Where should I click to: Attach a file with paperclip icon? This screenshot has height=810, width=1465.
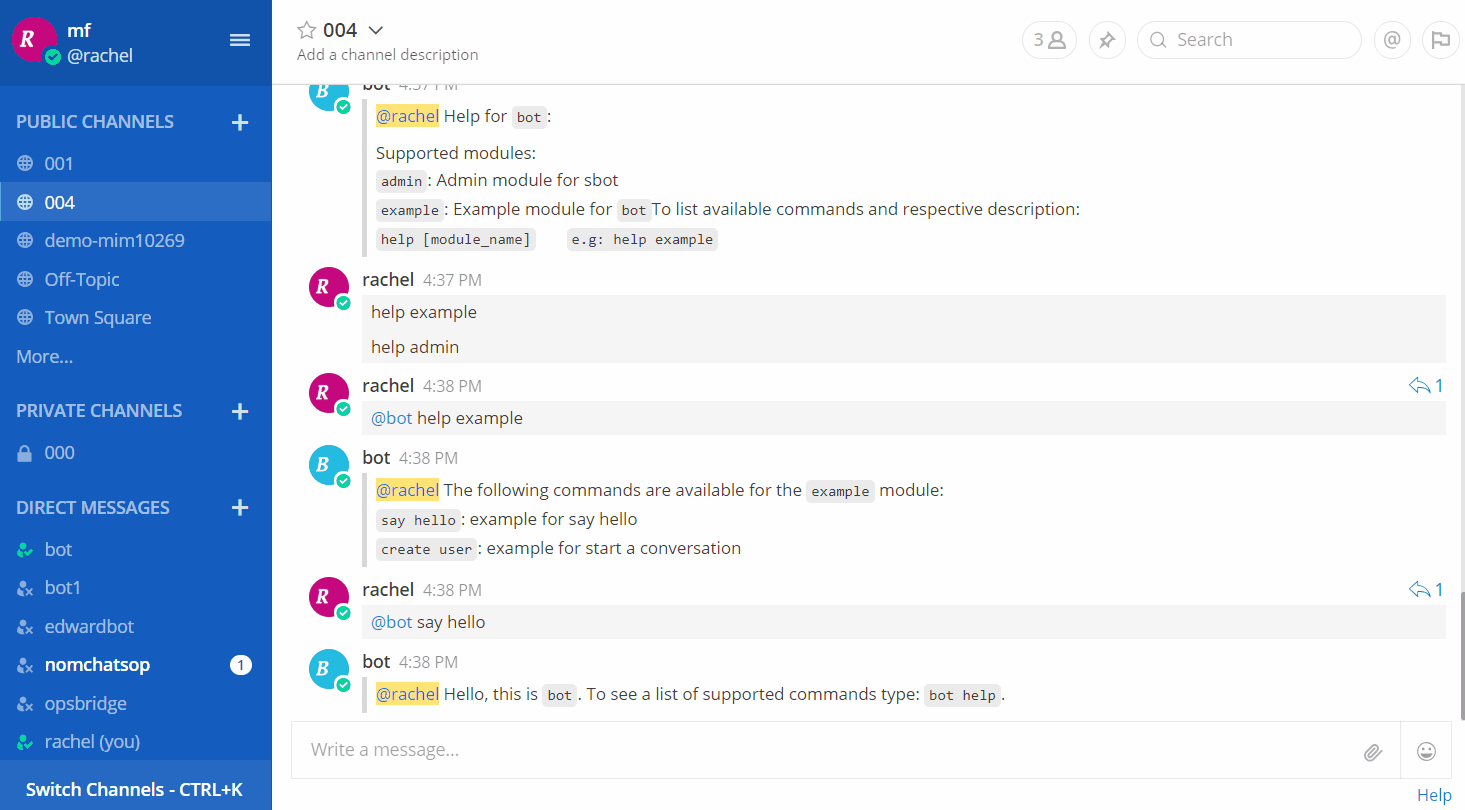pos(1373,752)
